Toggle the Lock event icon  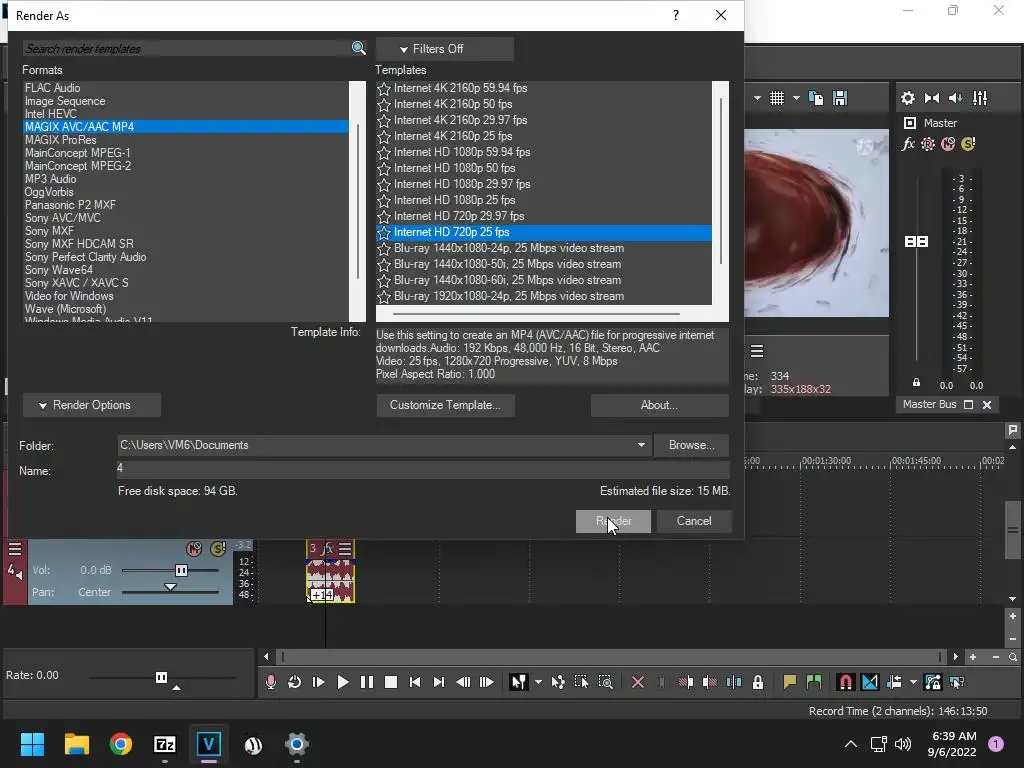[758, 682]
